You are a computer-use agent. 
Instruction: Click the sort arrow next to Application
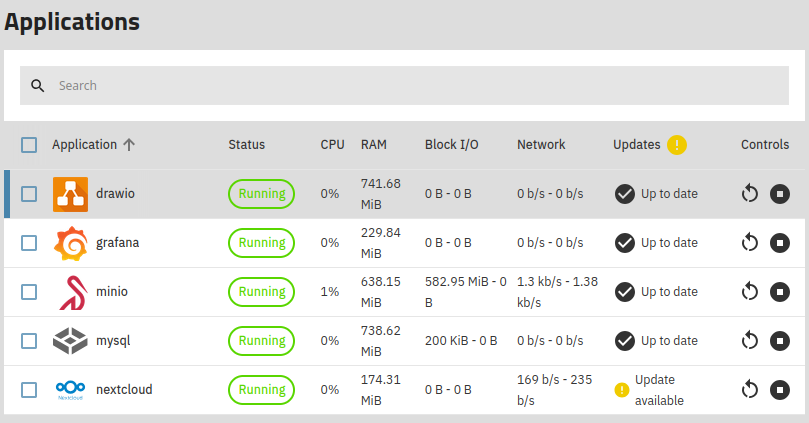pos(129,145)
